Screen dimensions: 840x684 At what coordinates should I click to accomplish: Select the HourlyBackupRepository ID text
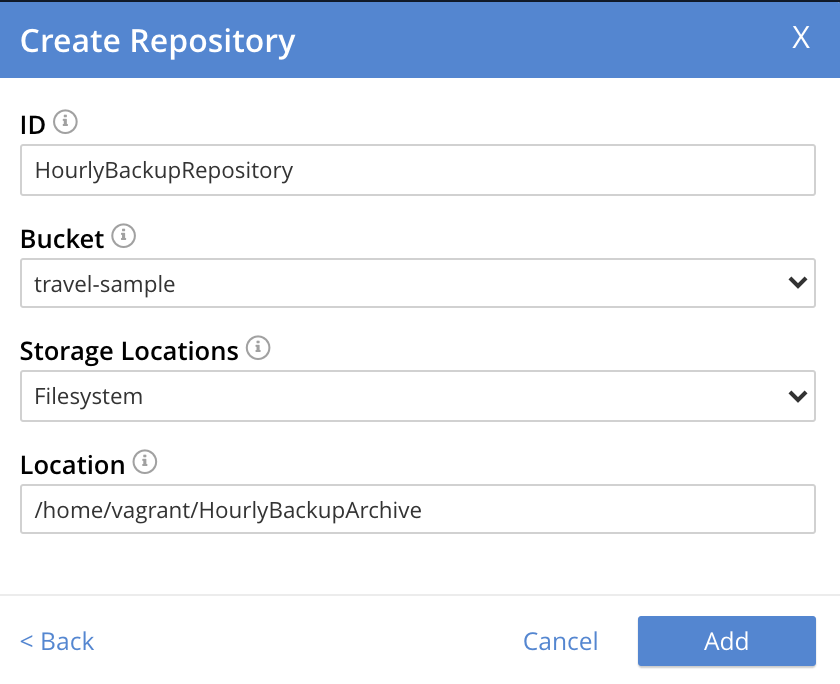tap(160, 170)
